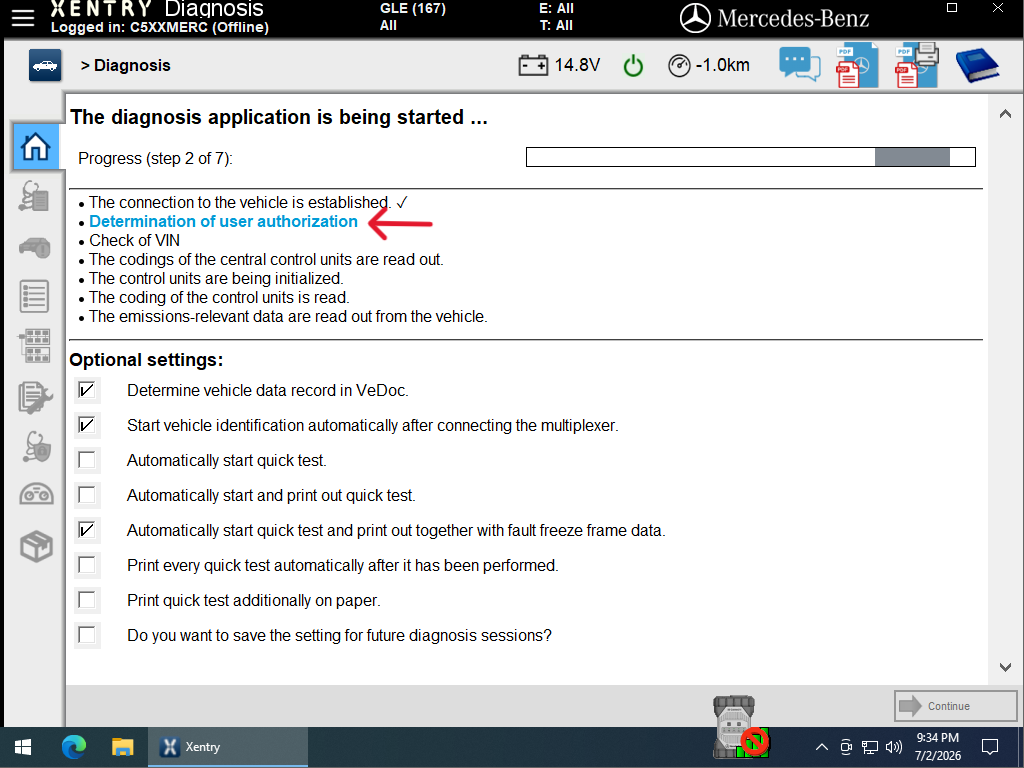Show hidden tray icons chevron
The image size is (1024, 768).
[x=822, y=746]
